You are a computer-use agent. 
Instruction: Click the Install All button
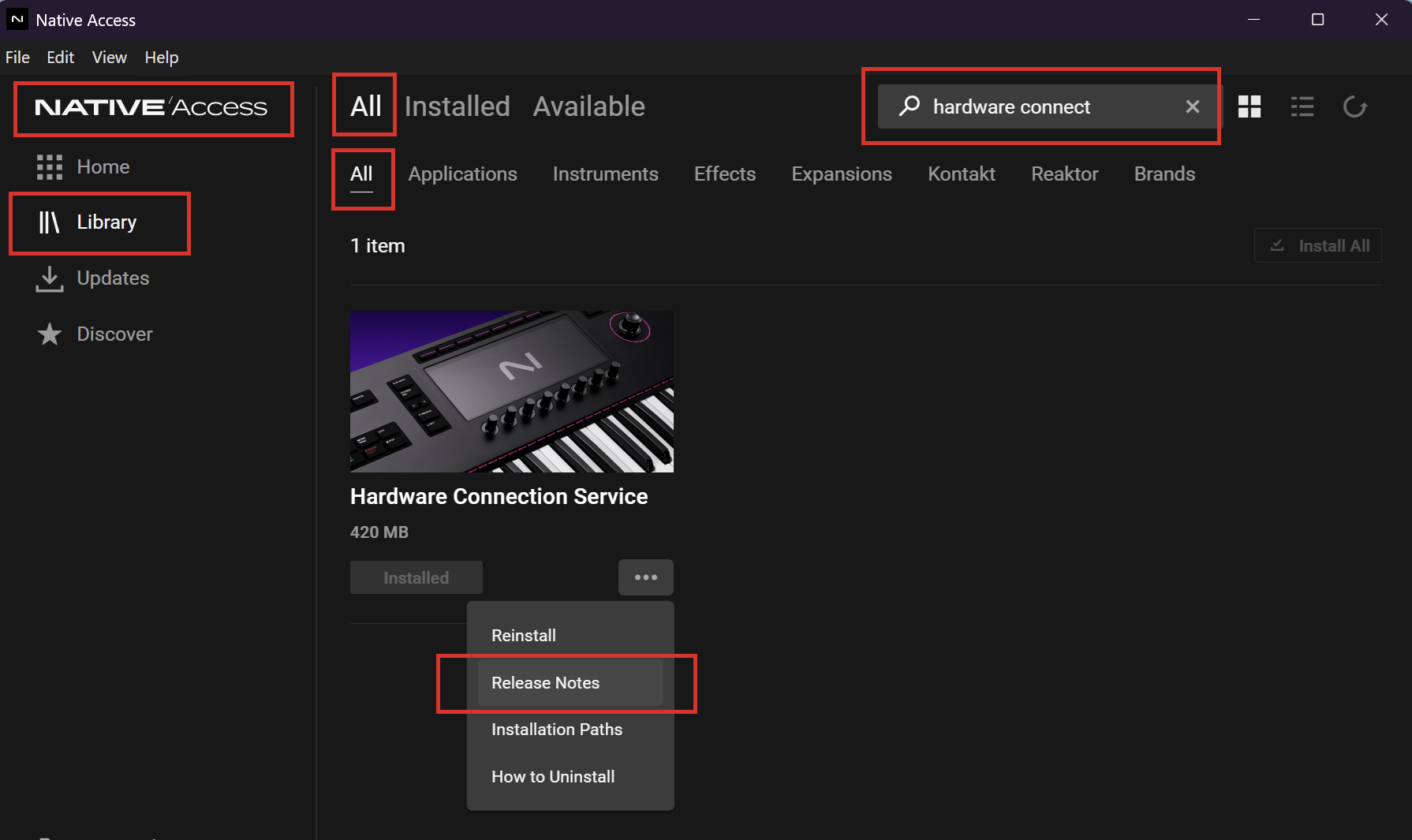(x=1318, y=246)
